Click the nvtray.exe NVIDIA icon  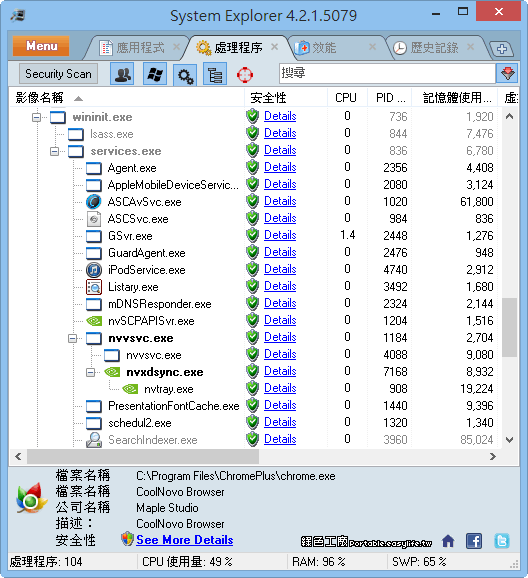(x=130, y=389)
